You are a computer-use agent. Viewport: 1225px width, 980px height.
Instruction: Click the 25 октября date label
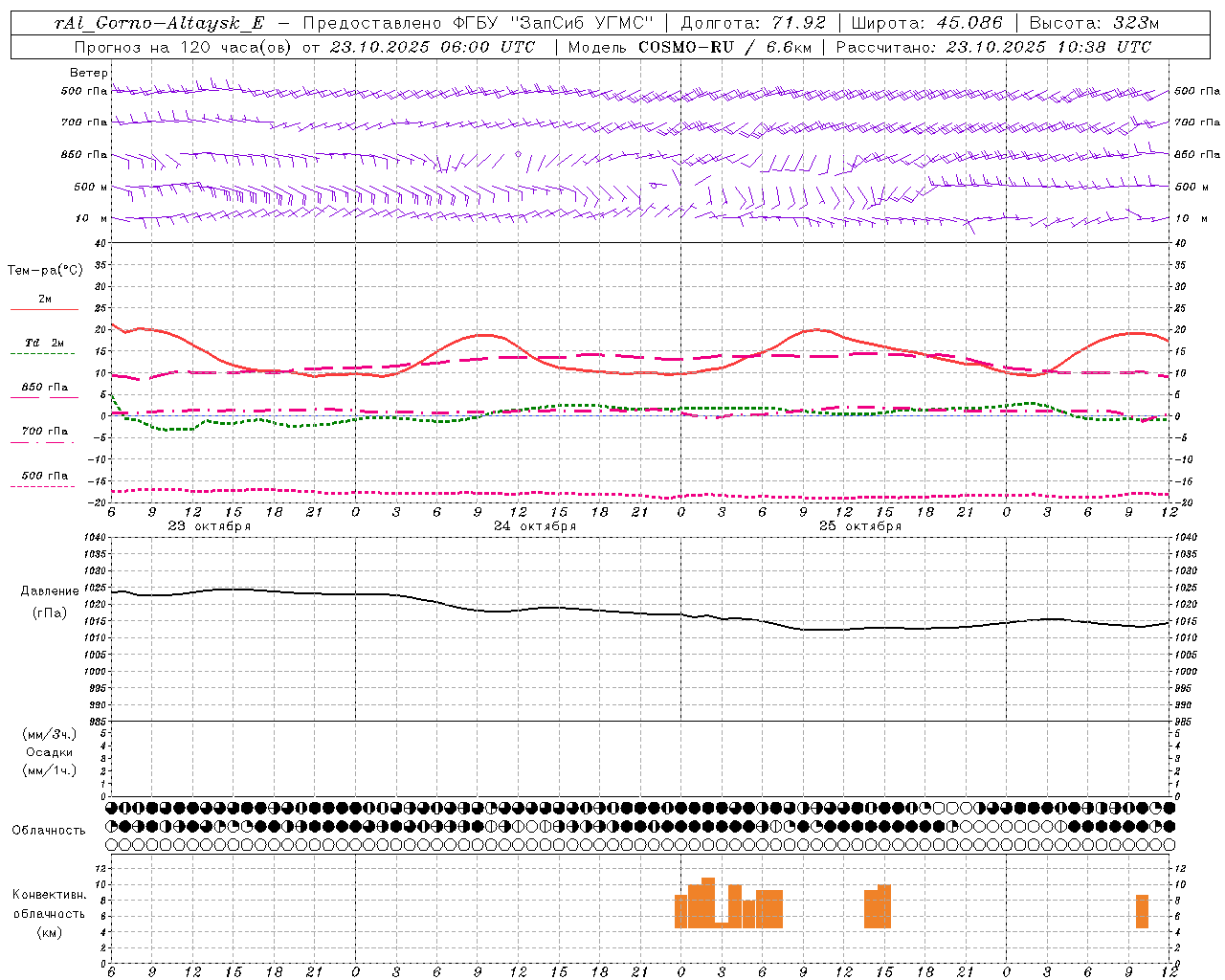860,526
